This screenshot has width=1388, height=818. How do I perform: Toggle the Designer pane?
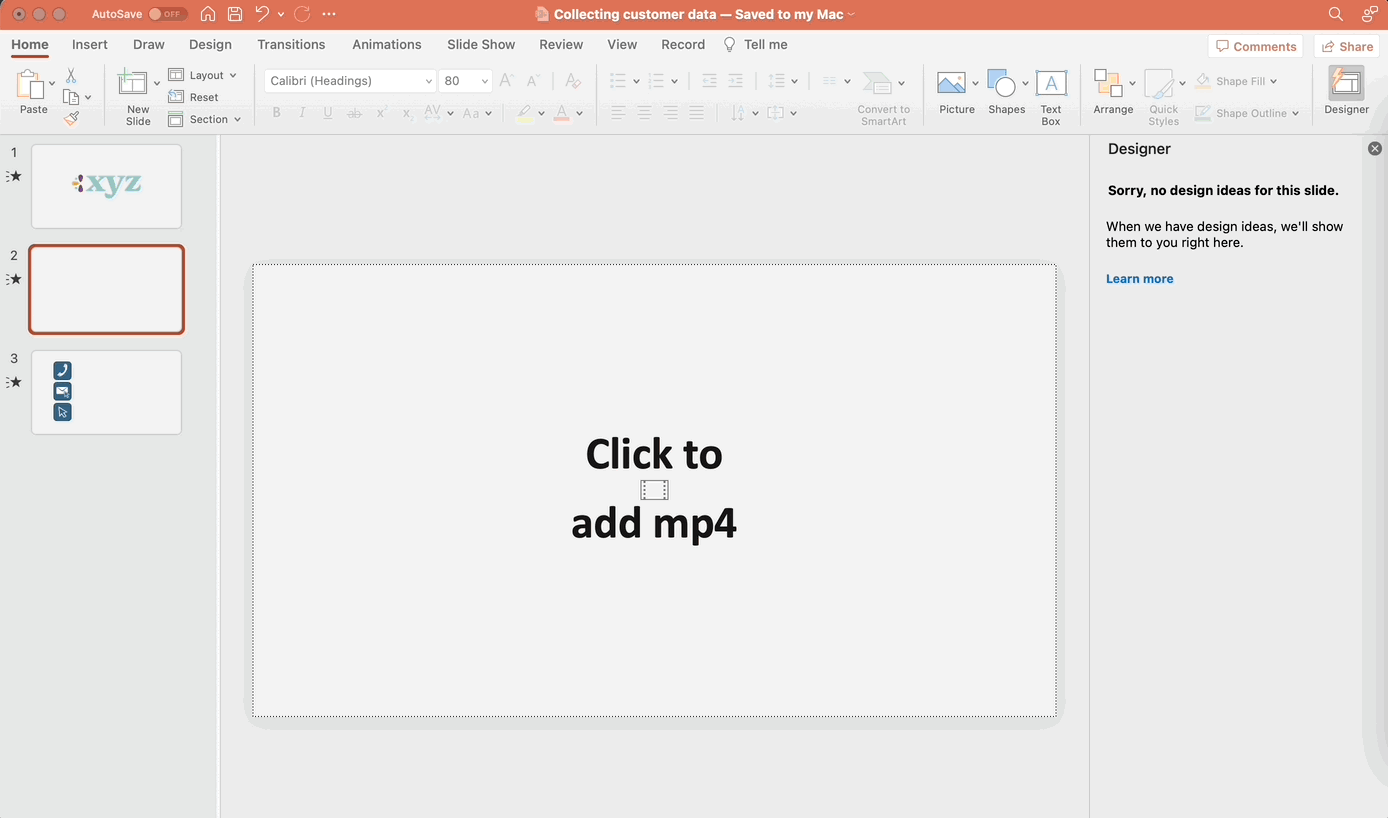pyautogui.click(x=1345, y=92)
